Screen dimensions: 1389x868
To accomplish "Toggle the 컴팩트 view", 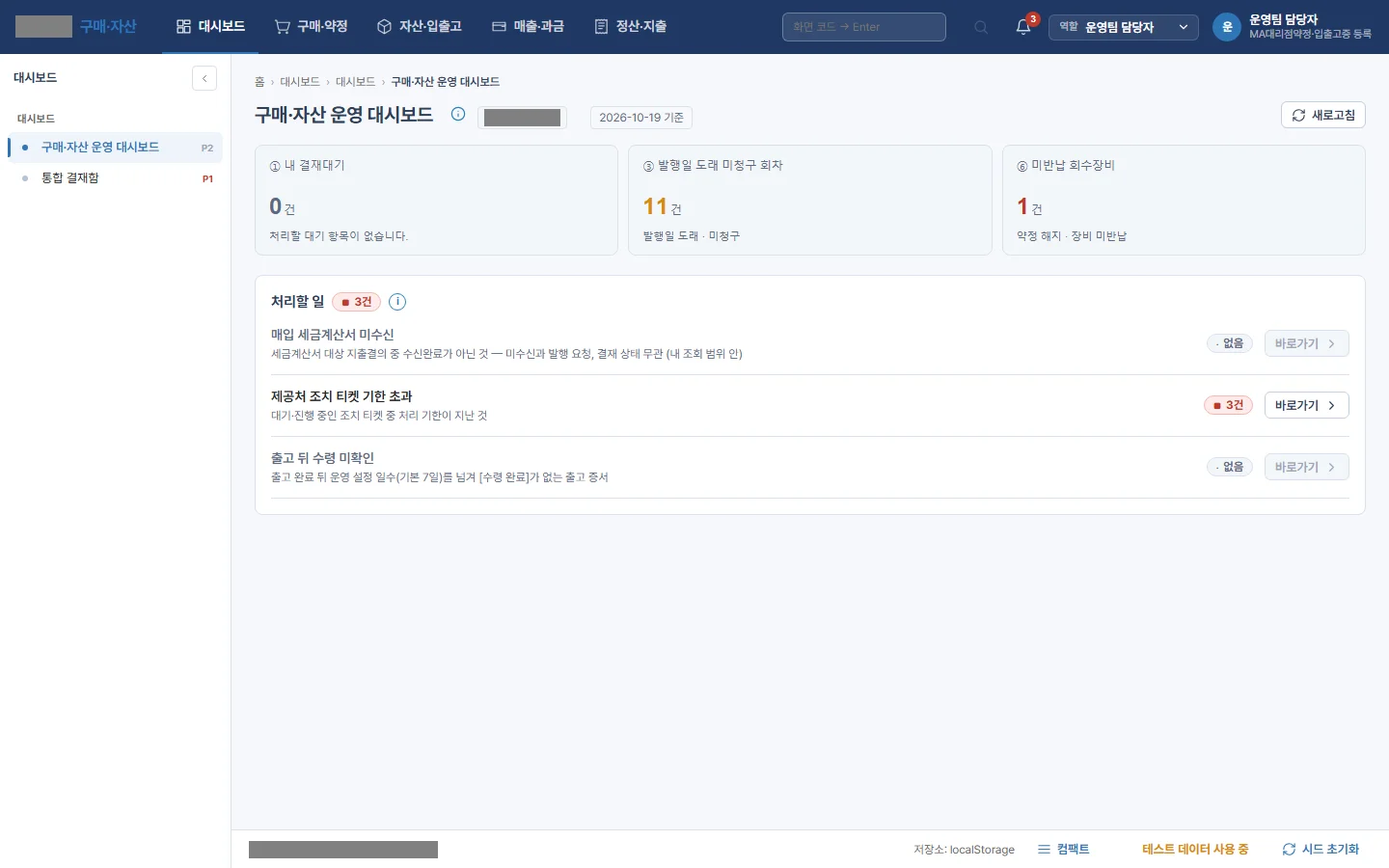I will (x=1064, y=850).
